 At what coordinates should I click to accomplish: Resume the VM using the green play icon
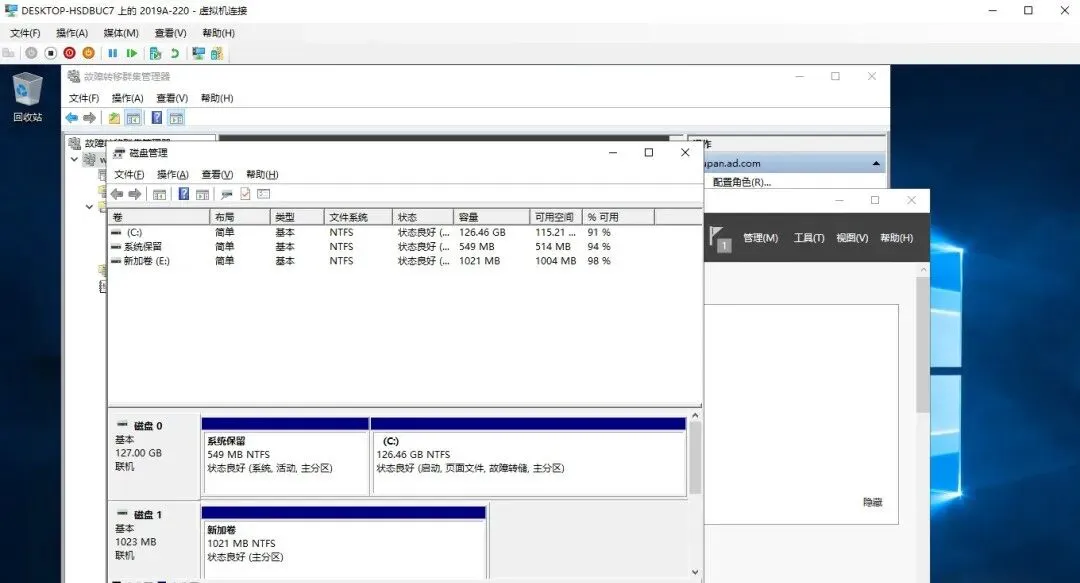tap(133, 53)
